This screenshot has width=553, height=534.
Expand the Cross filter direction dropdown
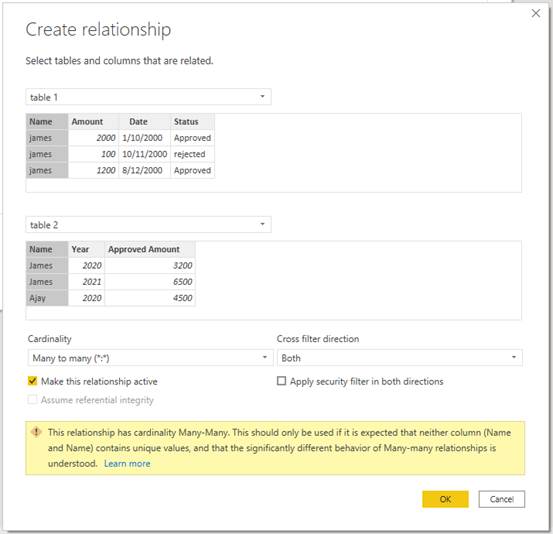[x=400, y=358]
